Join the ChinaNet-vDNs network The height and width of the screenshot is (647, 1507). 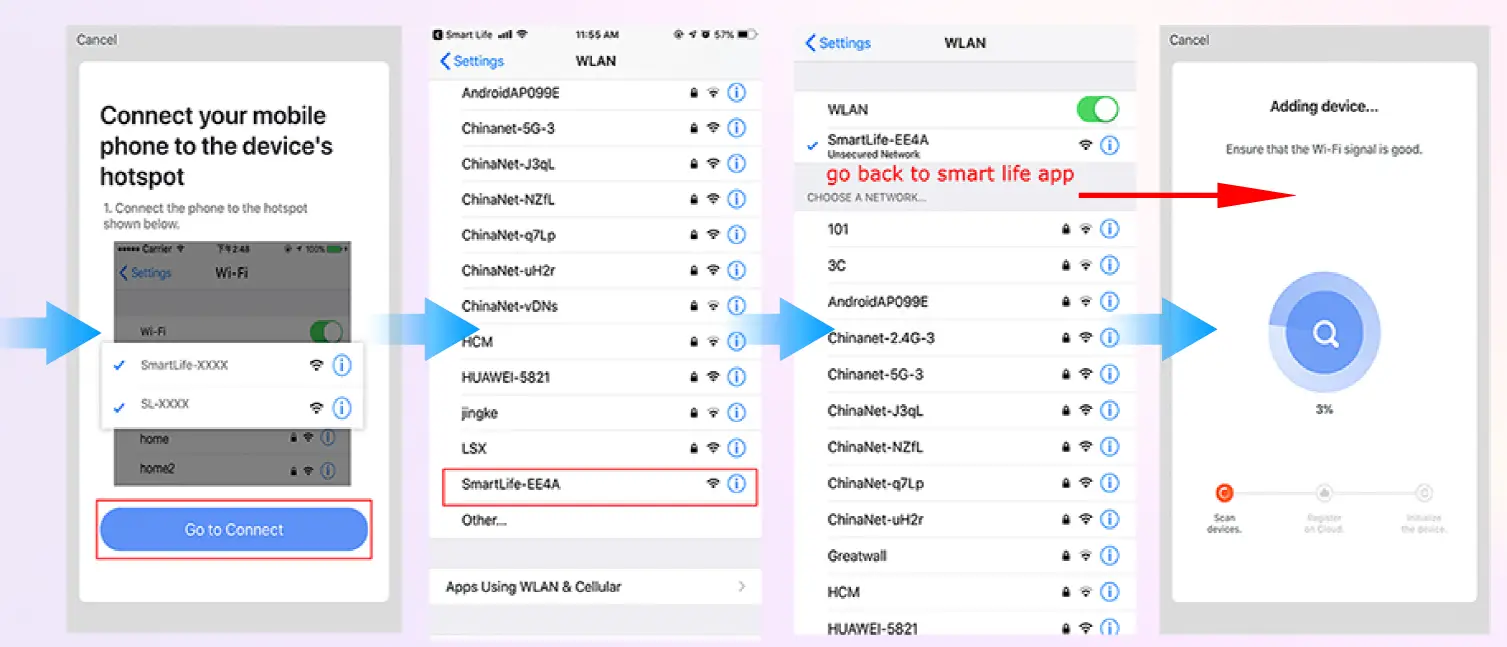(x=596, y=306)
